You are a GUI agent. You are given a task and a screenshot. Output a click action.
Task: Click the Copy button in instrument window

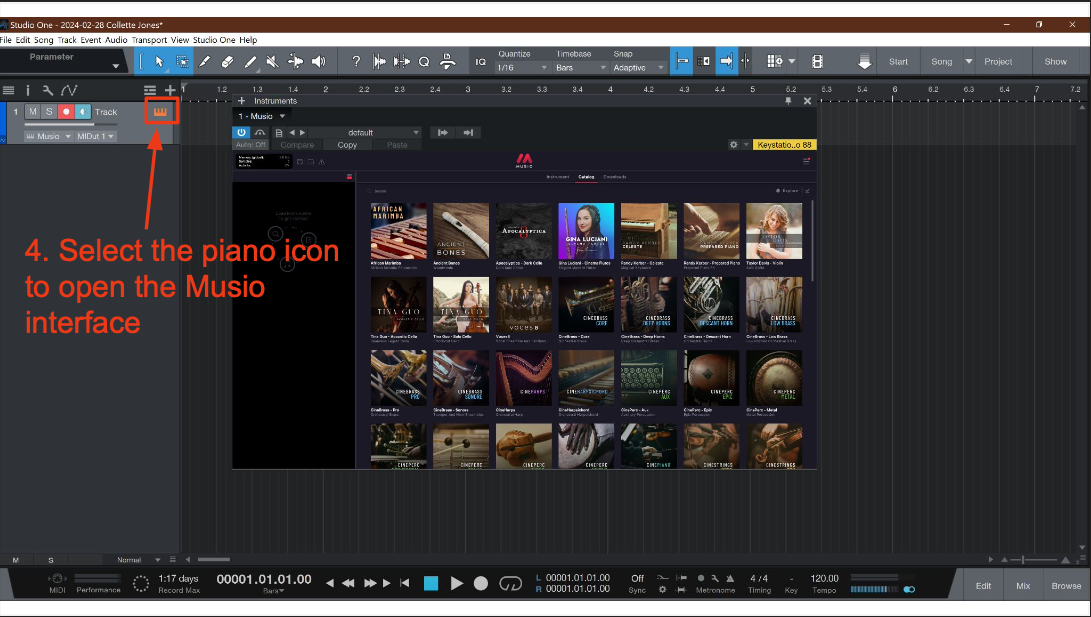point(347,145)
